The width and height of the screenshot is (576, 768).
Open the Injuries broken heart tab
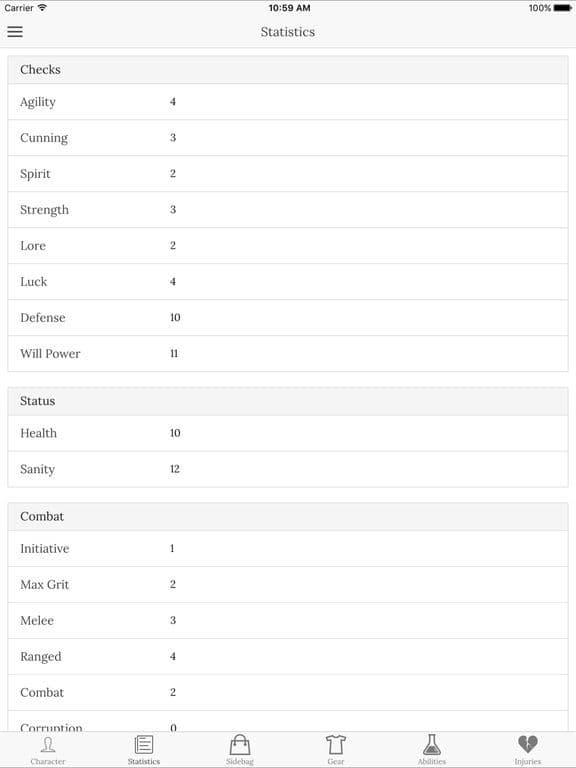pos(528,750)
